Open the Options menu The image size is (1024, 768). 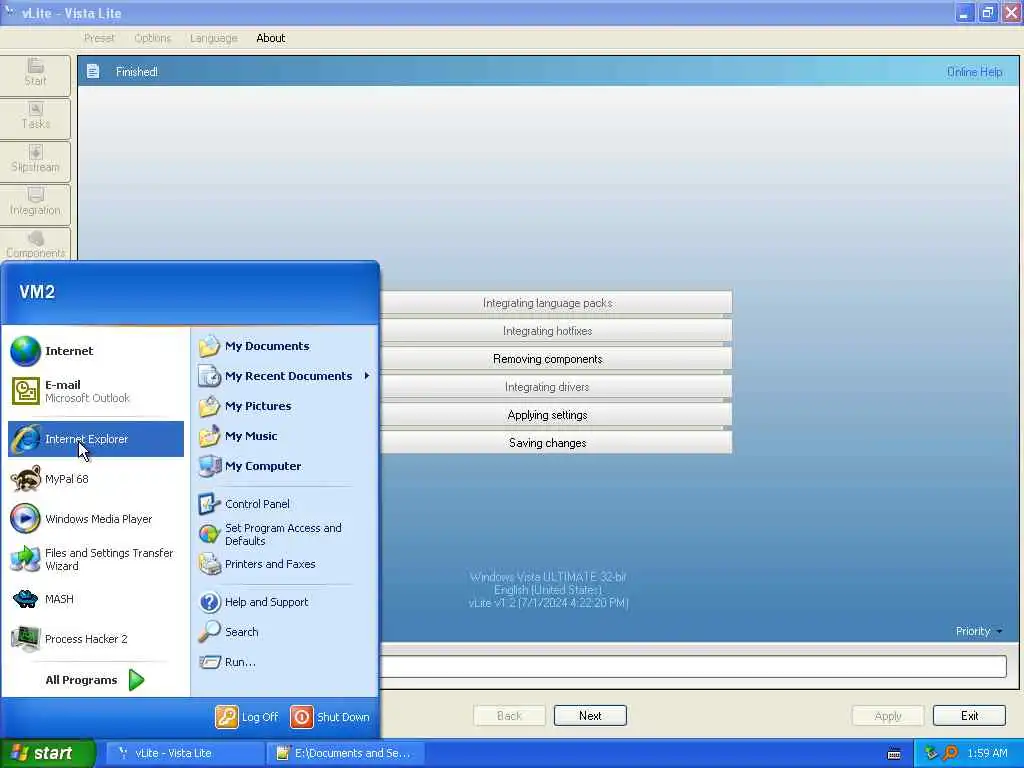152,38
